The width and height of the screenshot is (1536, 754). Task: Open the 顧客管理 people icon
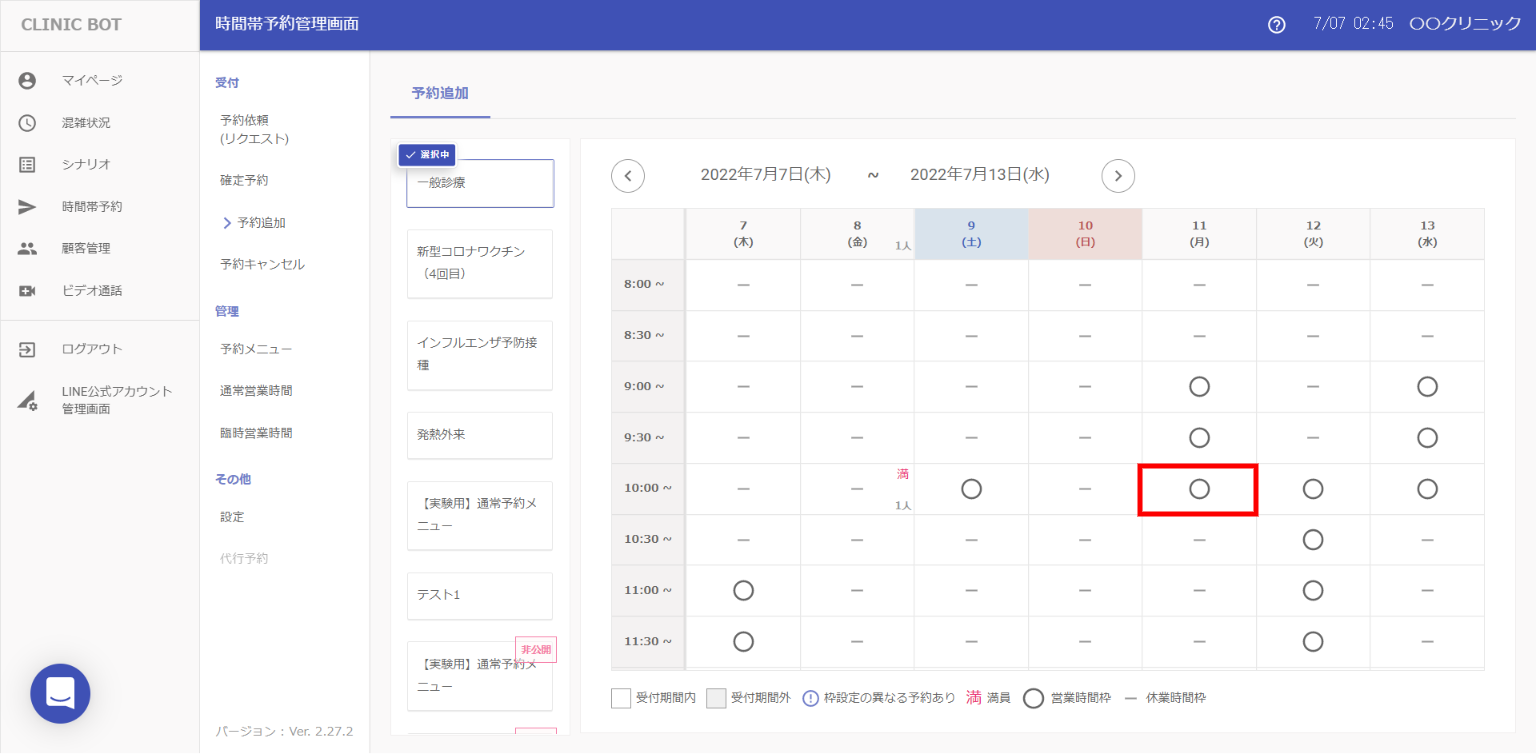coord(27,249)
